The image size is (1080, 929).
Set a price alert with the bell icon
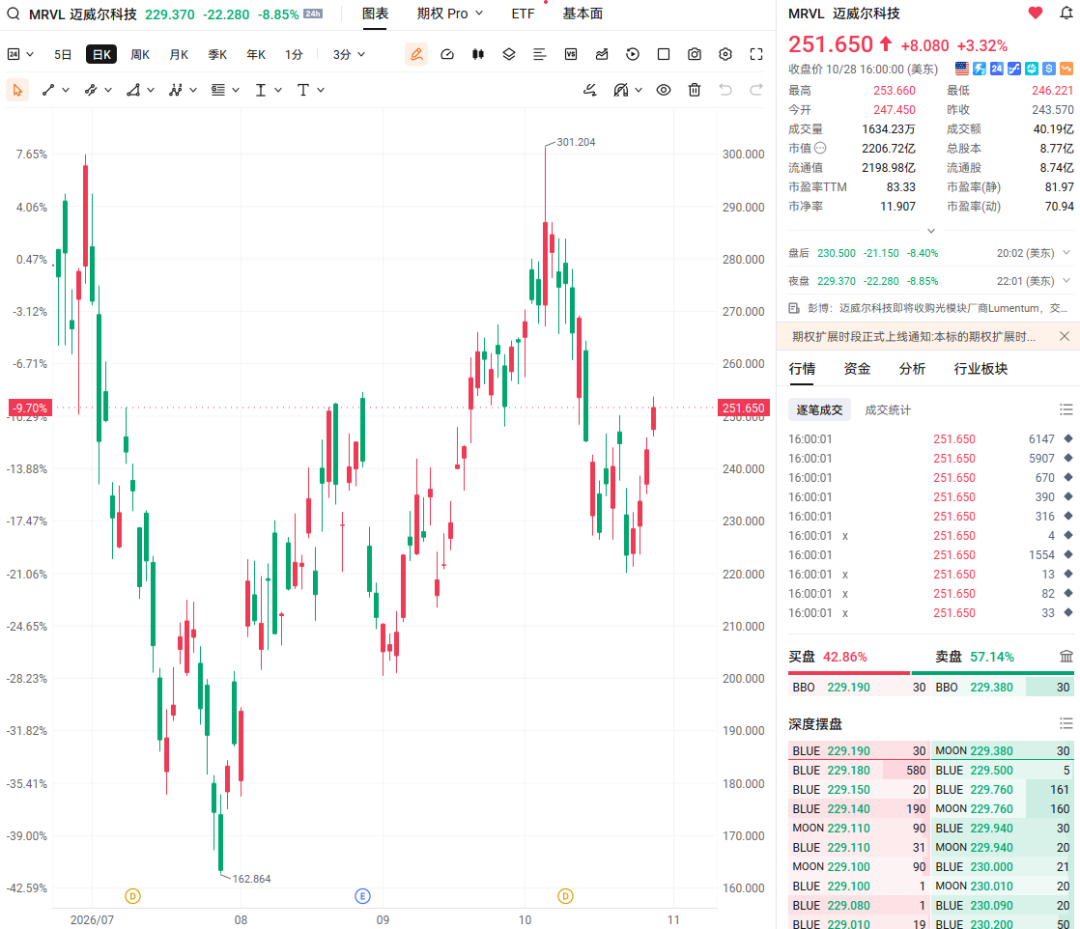click(1066, 13)
